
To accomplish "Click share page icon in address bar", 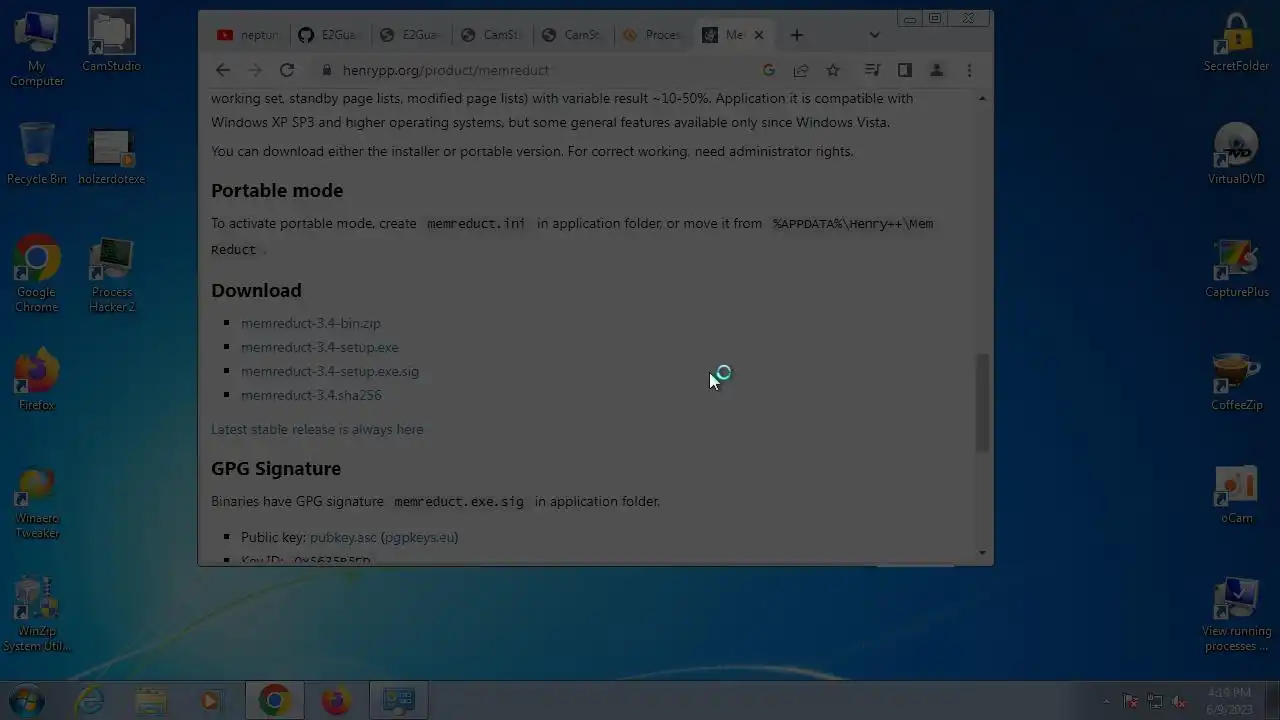I will 801,70.
